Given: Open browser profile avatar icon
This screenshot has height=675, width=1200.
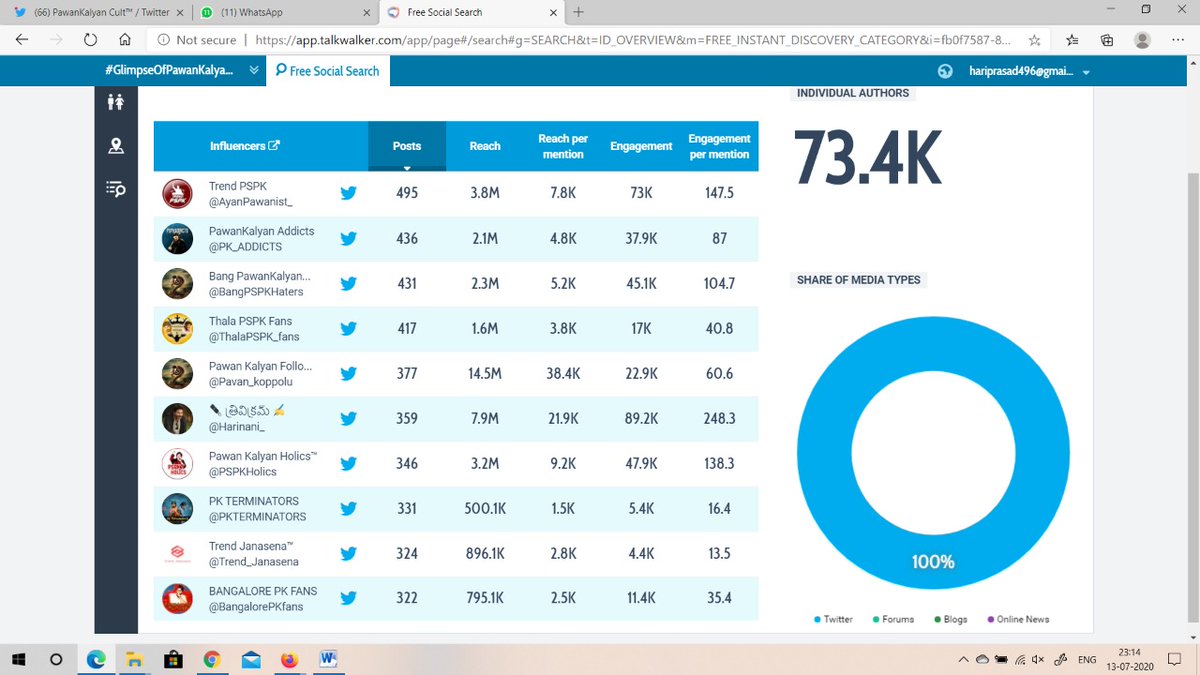Looking at the screenshot, I should point(1142,40).
